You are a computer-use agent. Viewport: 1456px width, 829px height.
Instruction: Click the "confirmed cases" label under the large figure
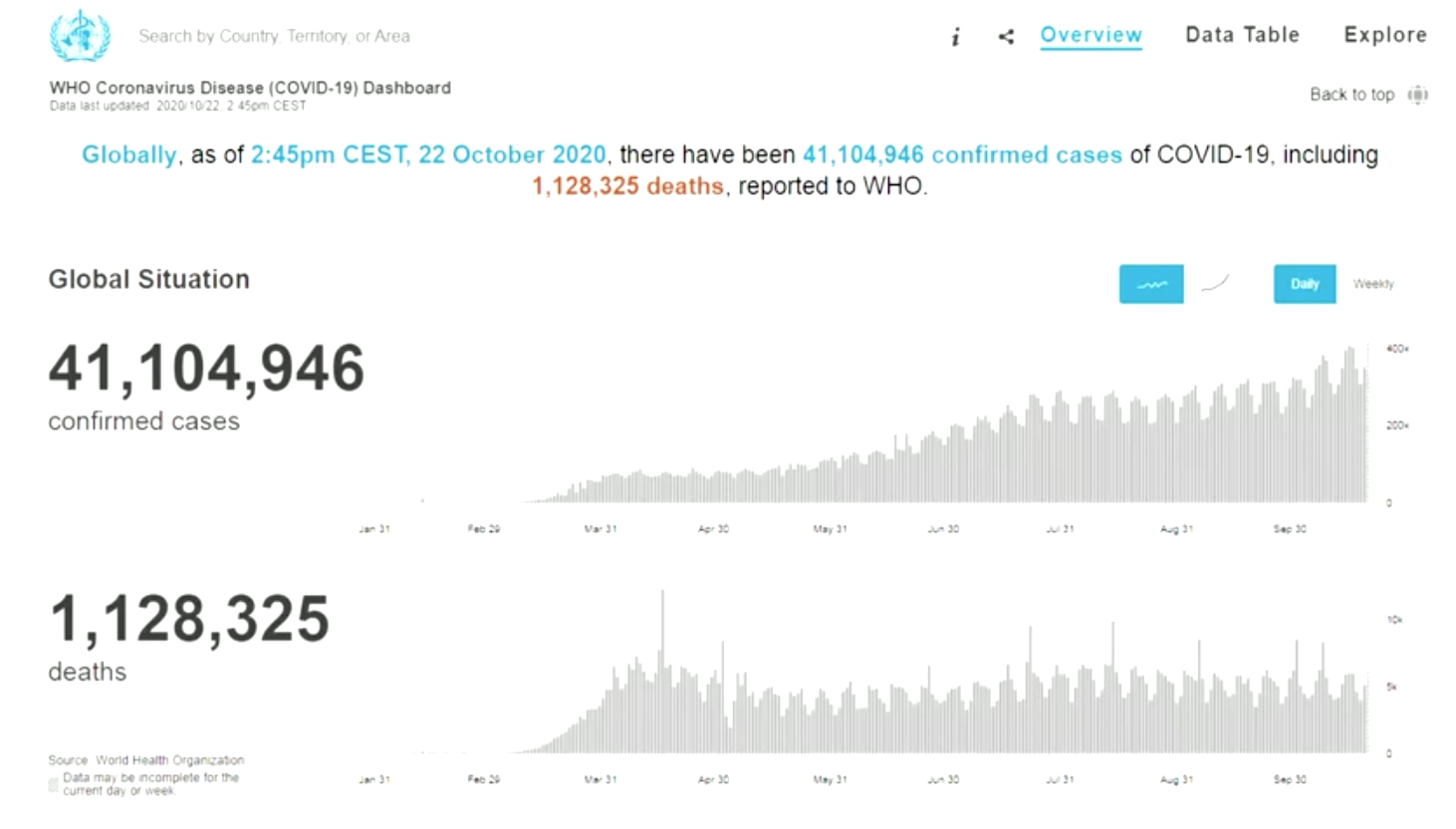click(144, 421)
